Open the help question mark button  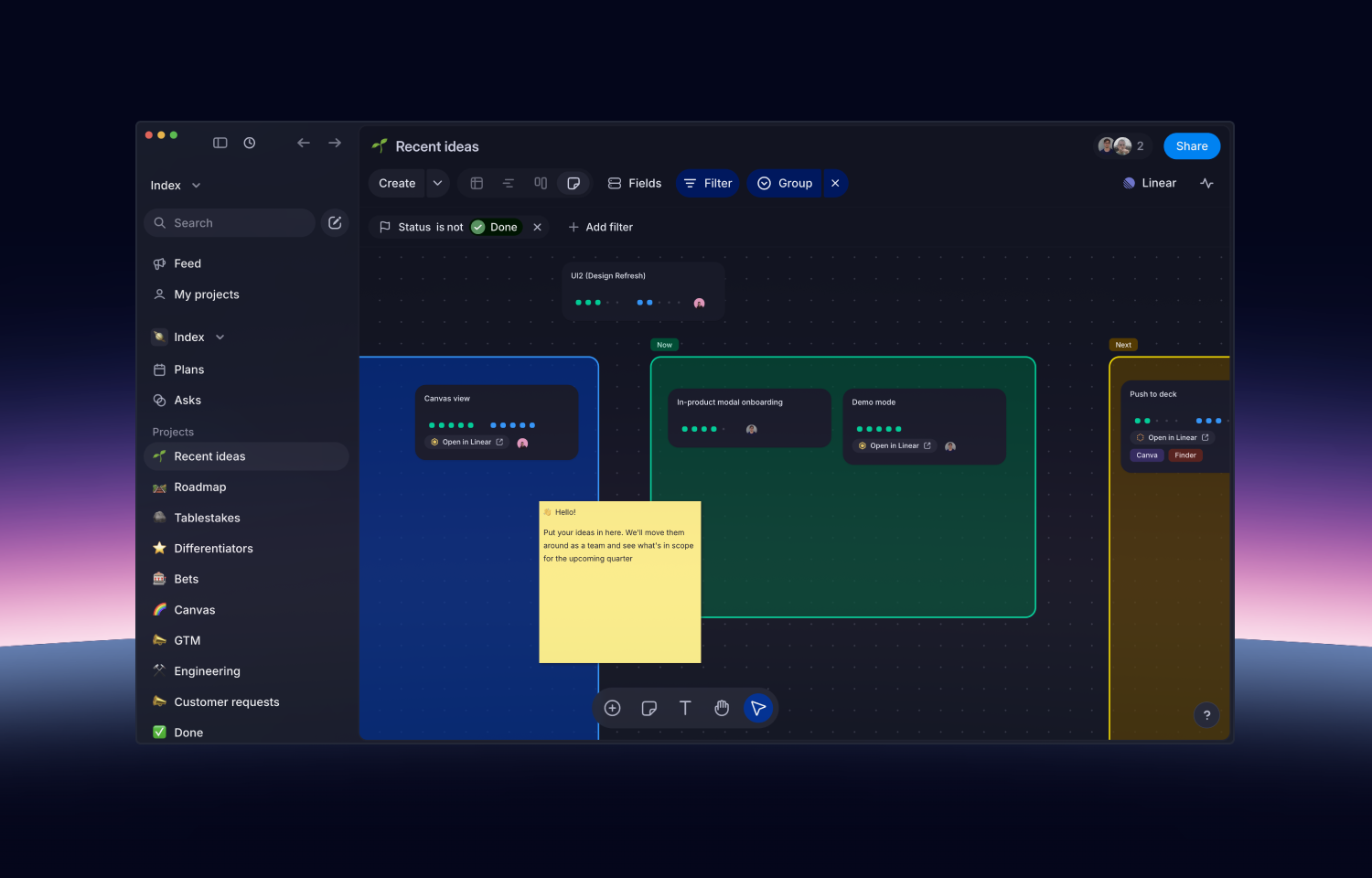click(x=1207, y=715)
